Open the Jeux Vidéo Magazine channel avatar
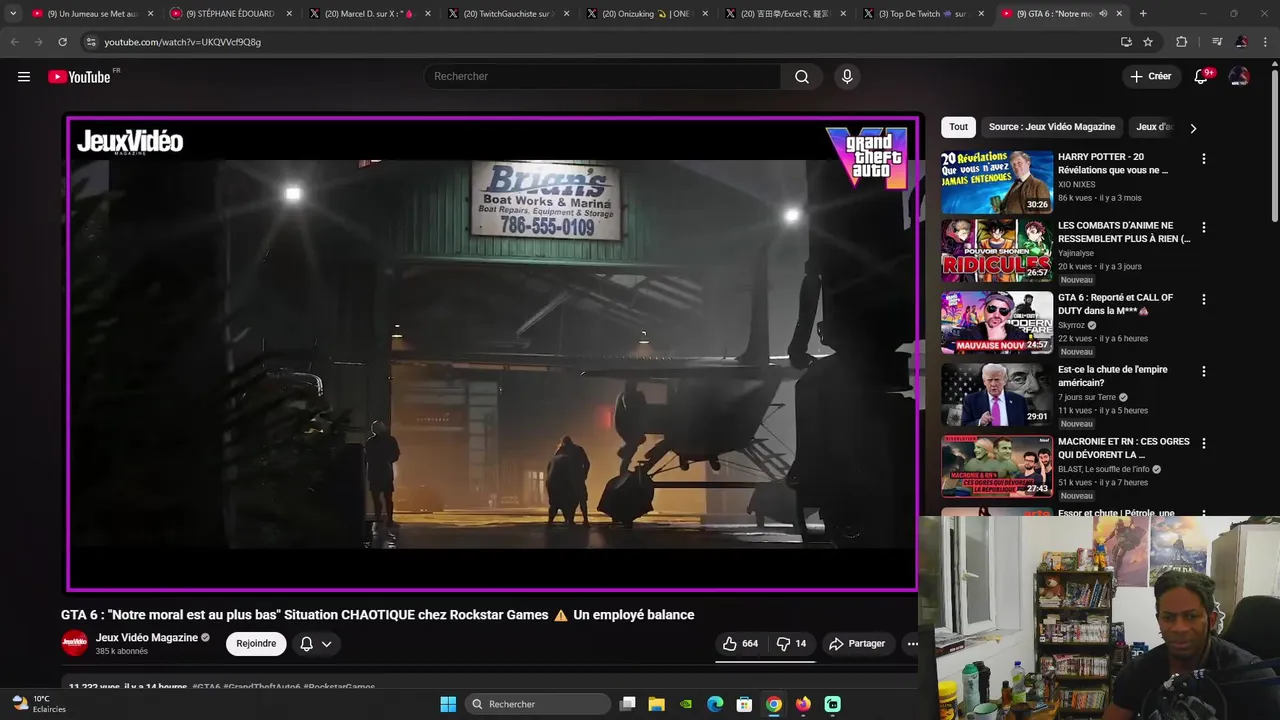The image size is (1280, 720). click(x=75, y=644)
